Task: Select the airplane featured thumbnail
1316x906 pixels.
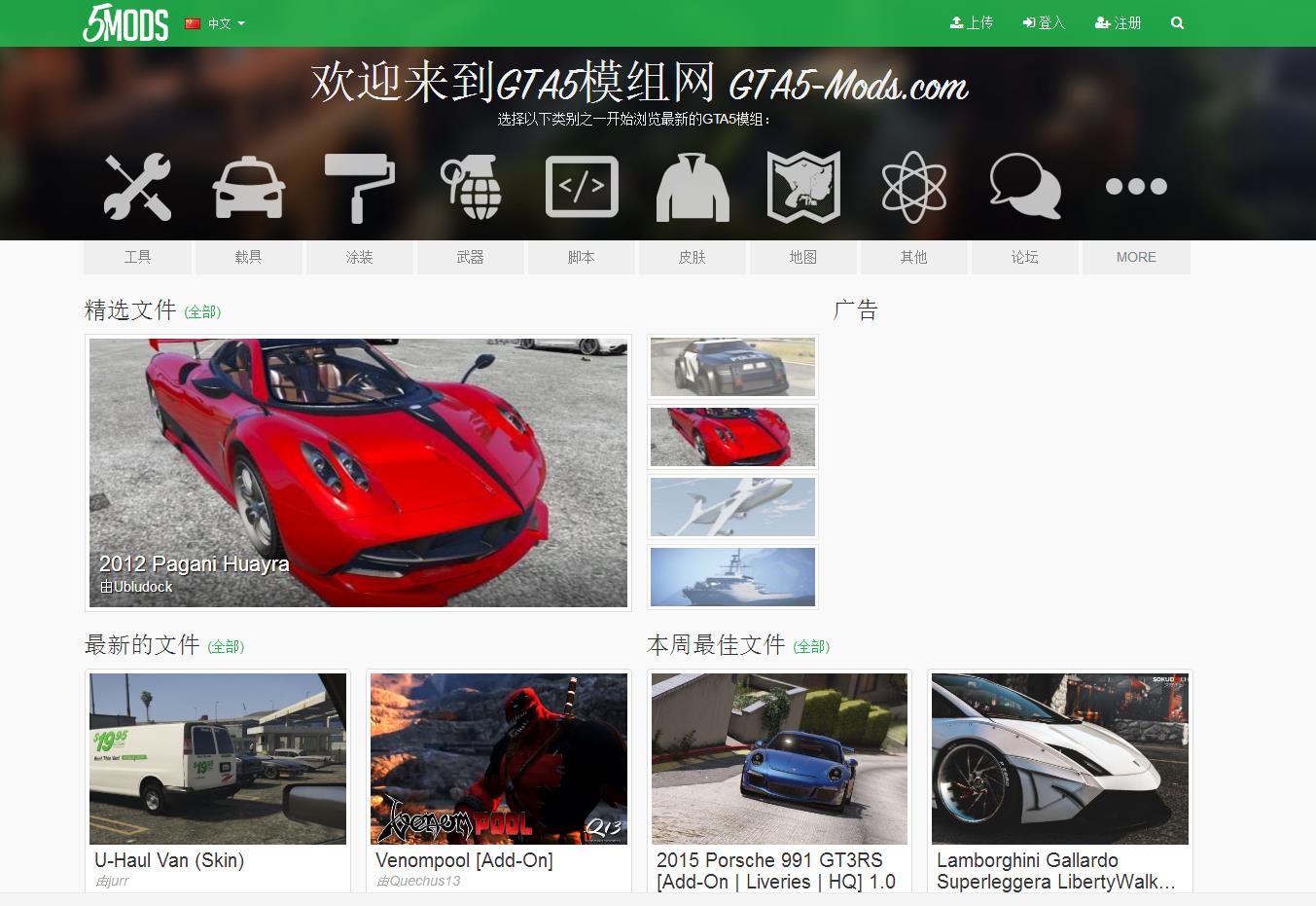Action: 732,507
